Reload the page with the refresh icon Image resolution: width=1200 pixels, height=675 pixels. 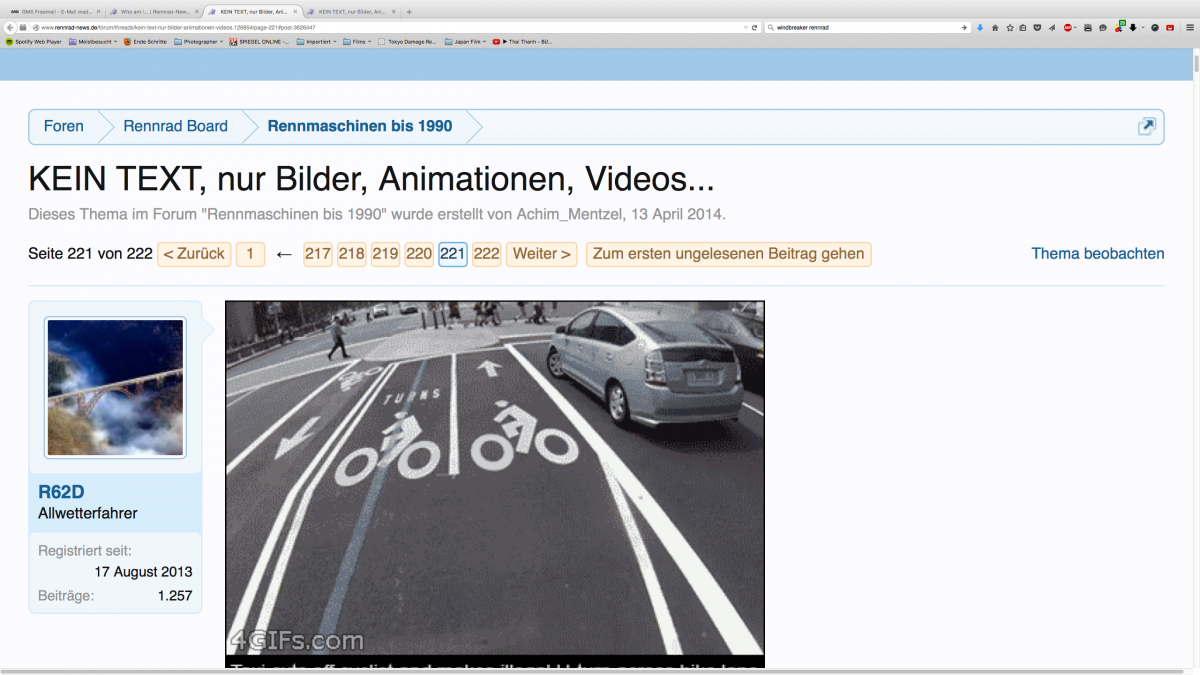click(x=754, y=27)
